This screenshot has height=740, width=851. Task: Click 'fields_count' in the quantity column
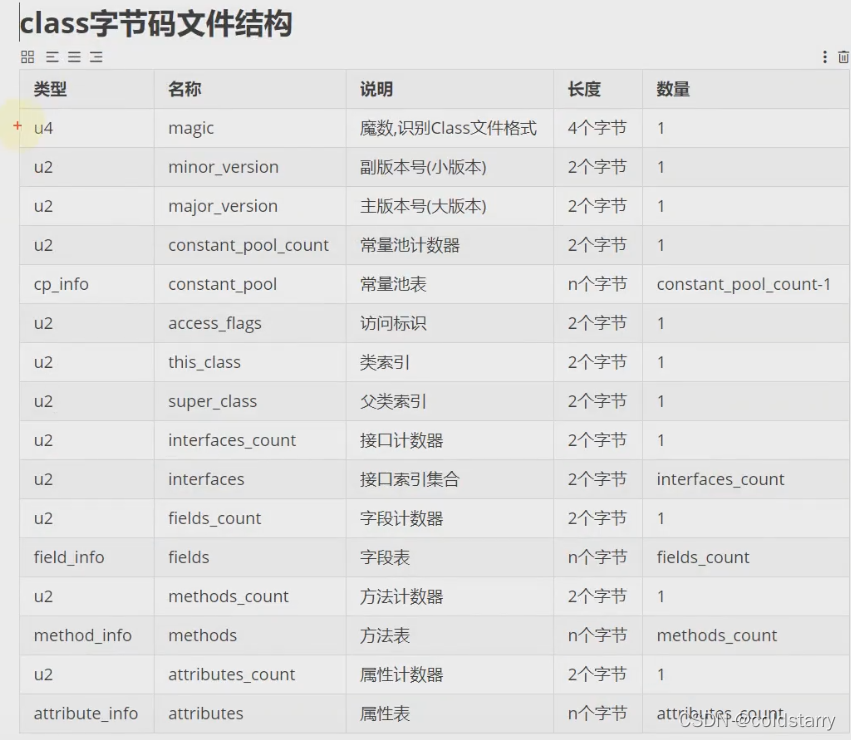703,558
